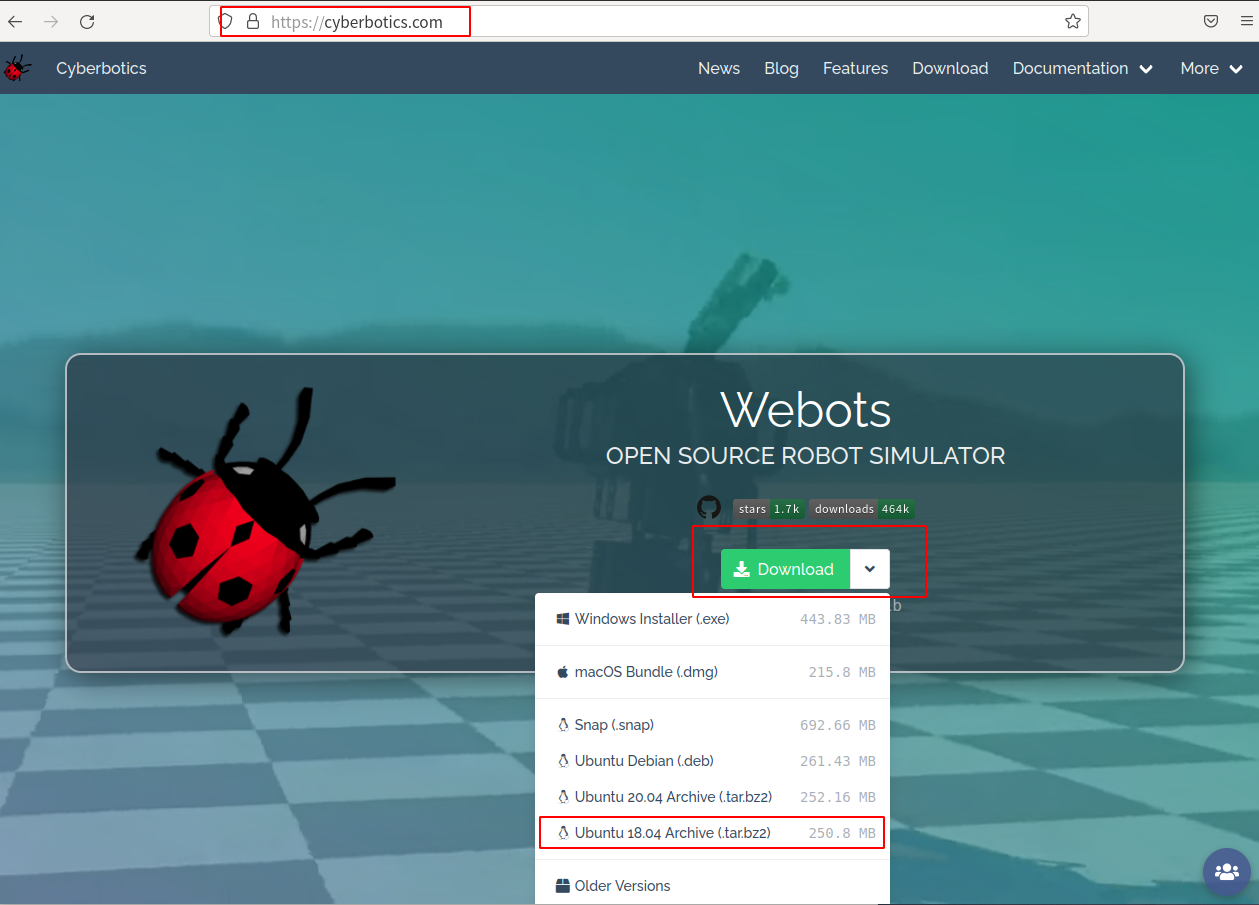Viewport: 1259px width, 905px height.
Task: Click the browser forward arrow
Action: (51, 21)
